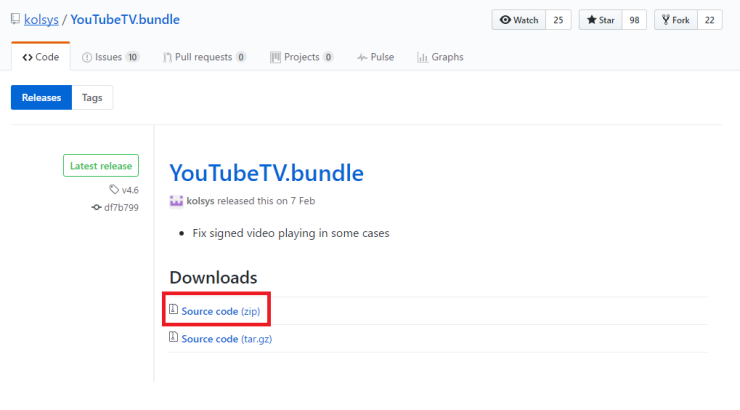This screenshot has width=740, height=410.
Task: Click the commit icon beside df7b799
Action: [96, 208]
